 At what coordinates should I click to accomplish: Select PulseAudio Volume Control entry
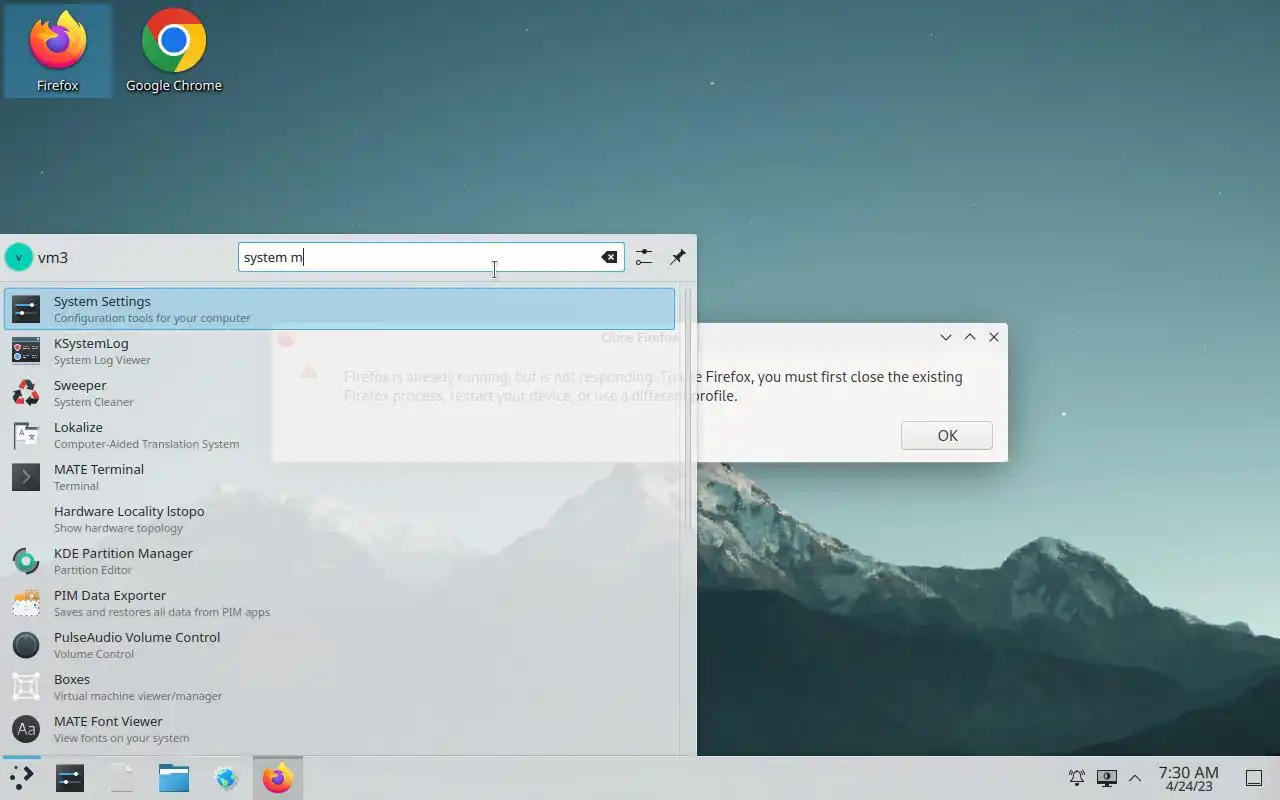coord(339,645)
